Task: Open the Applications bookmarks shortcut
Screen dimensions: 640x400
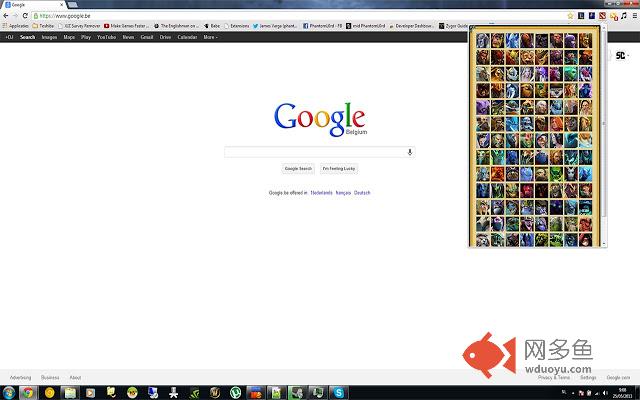Action: (x=16, y=26)
